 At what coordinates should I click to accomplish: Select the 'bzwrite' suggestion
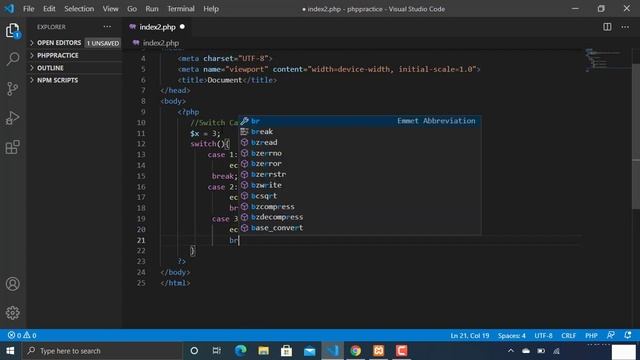coord(360,185)
